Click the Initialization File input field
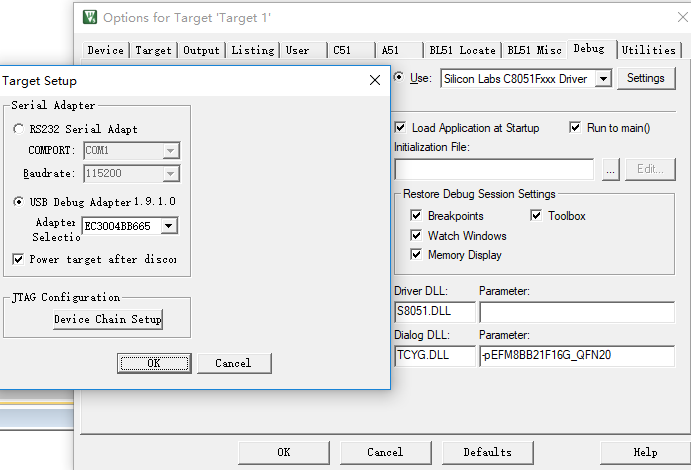Viewport: 691px width, 470px height. [494, 169]
